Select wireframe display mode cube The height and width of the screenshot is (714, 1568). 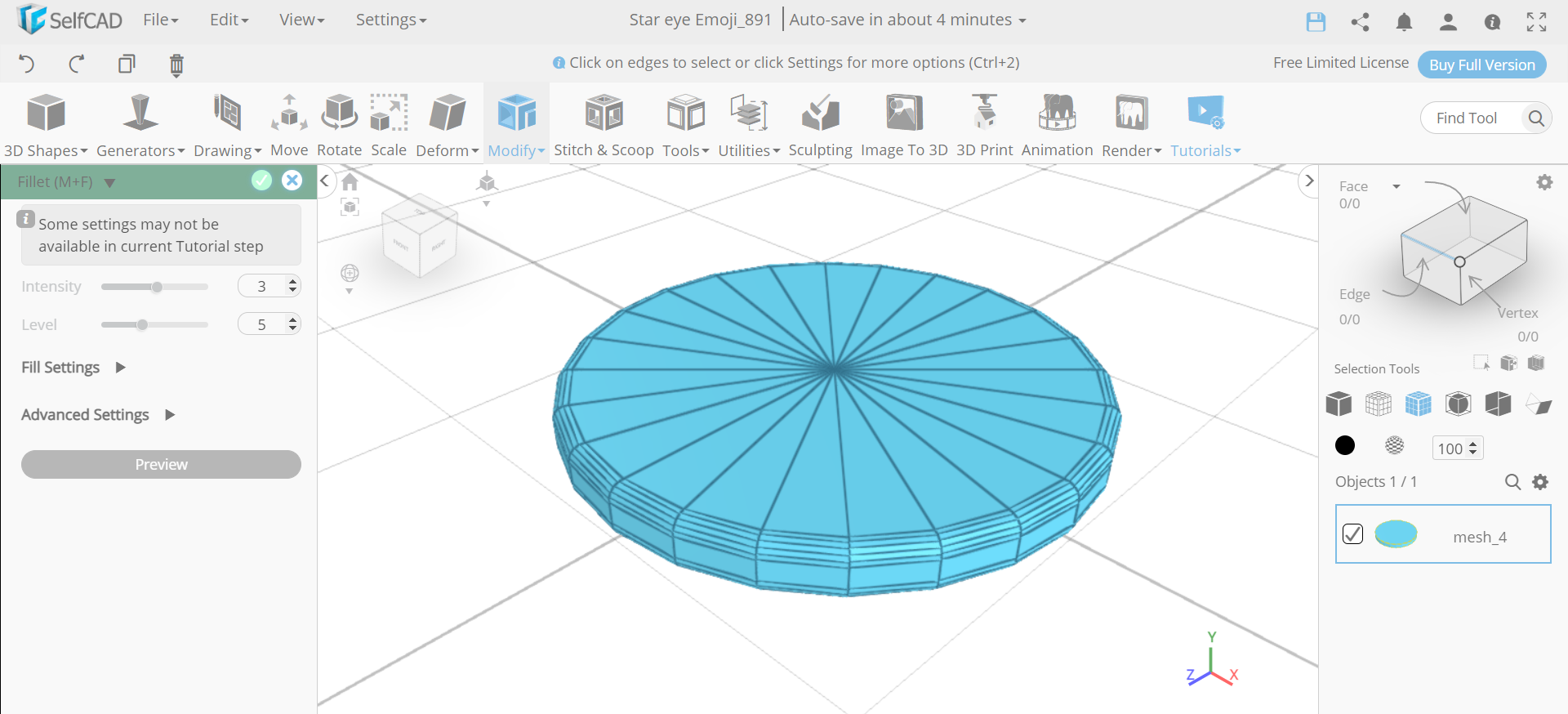[1379, 404]
